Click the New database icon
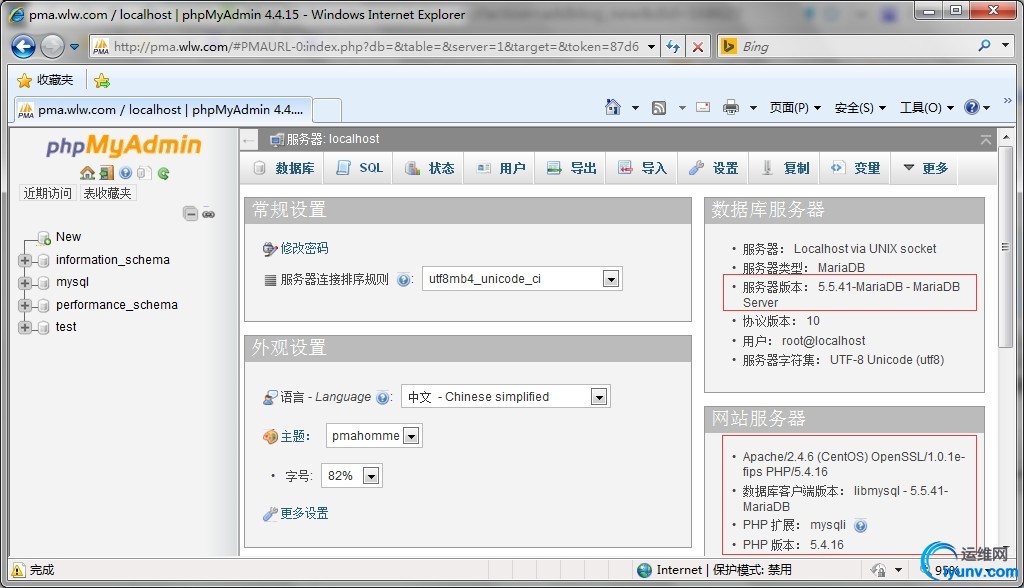The width and height of the screenshot is (1024, 588). click(x=44, y=237)
